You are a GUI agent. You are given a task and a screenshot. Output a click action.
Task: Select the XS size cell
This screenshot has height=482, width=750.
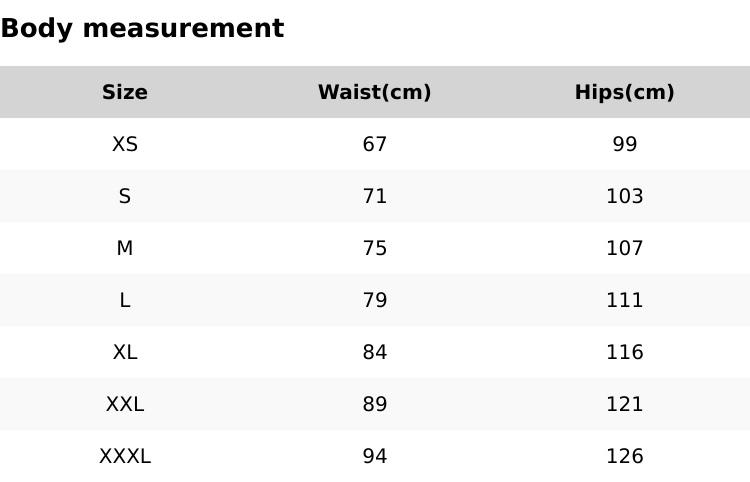[125, 145]
